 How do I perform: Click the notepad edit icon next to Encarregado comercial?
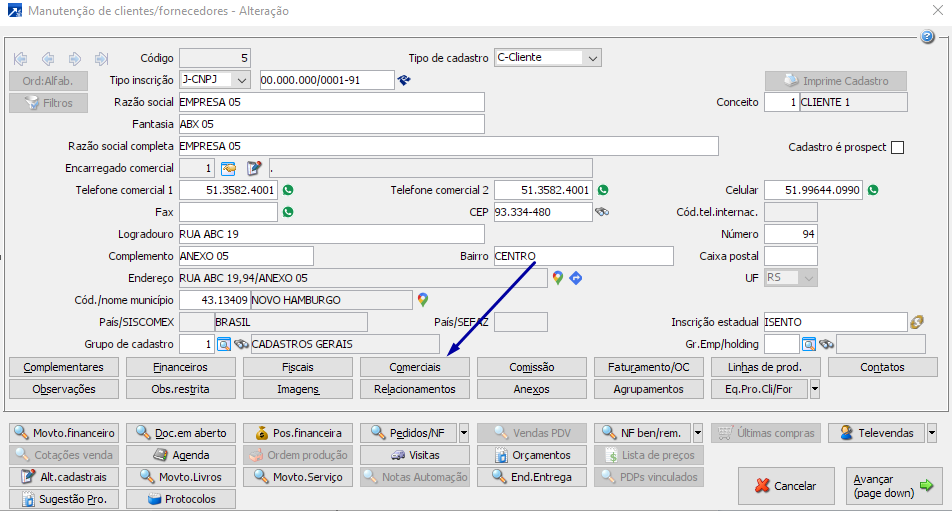click(x=254, y=168)
